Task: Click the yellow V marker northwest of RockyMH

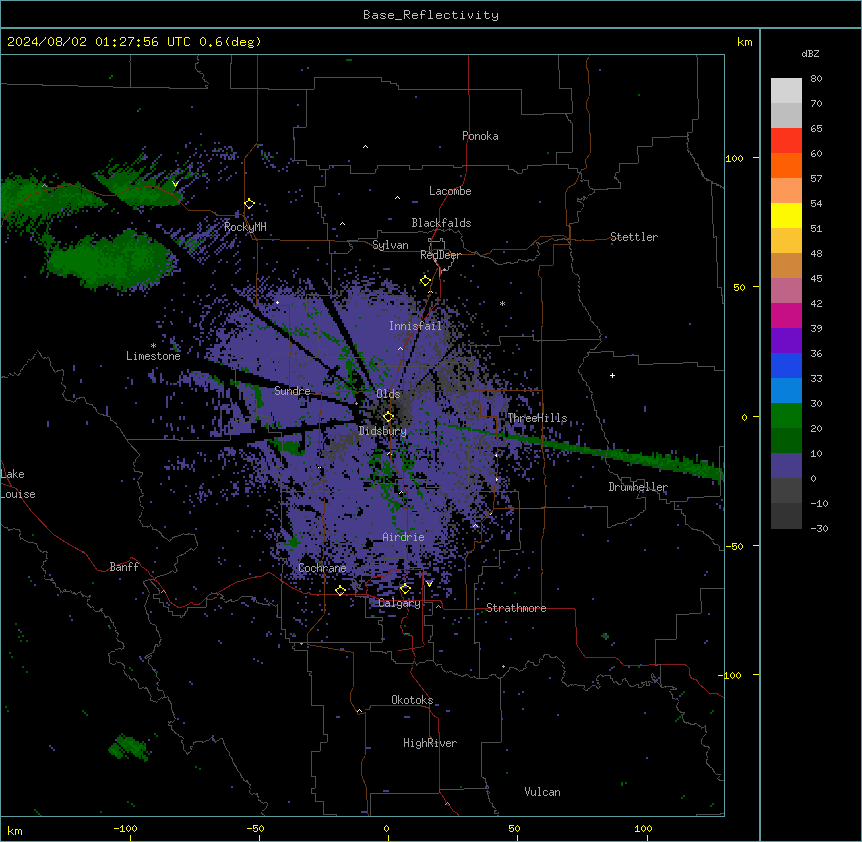Action: [175, 184]
